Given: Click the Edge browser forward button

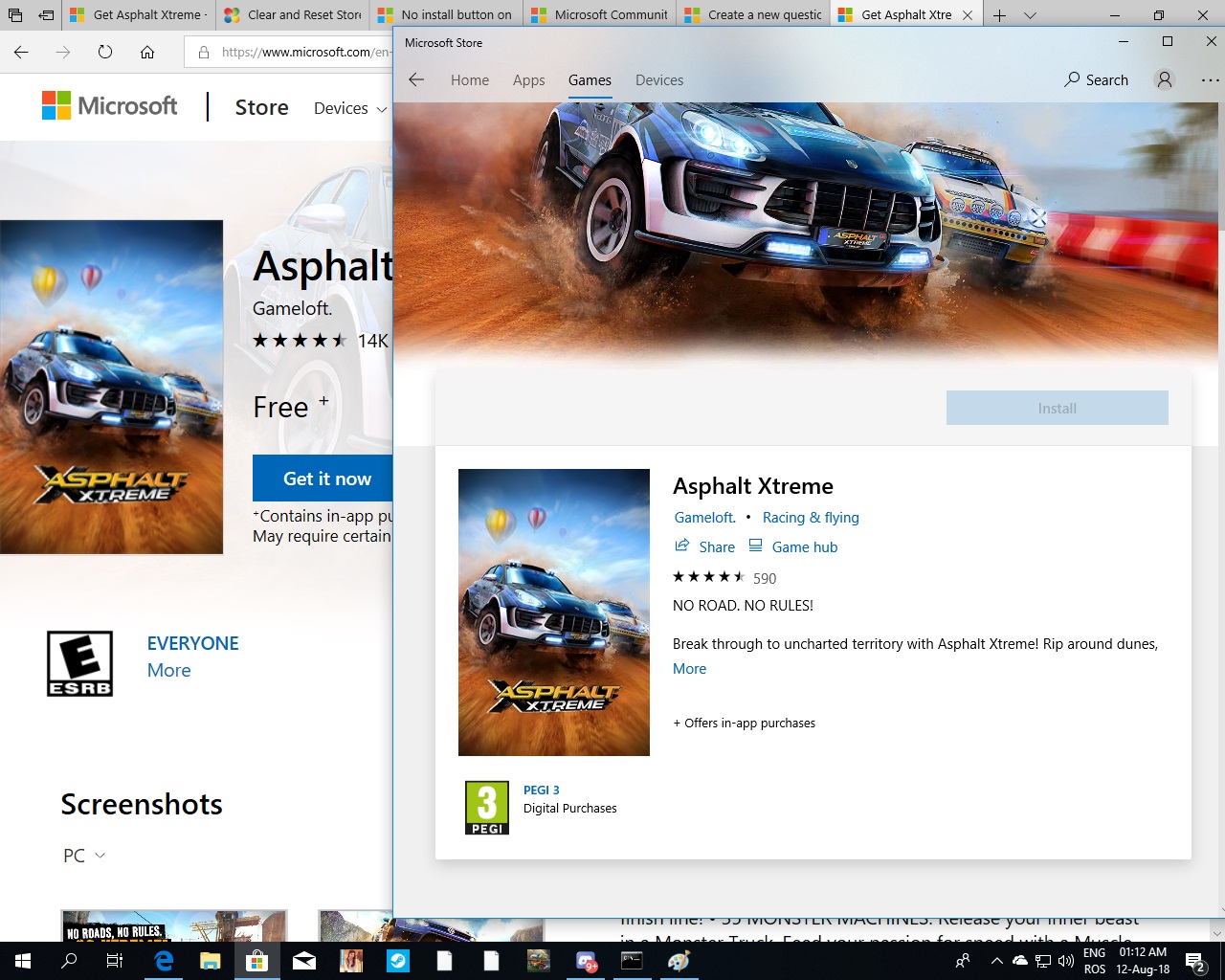Looking at the screenshot, I should pyautogui.click(x=63, y=52).
